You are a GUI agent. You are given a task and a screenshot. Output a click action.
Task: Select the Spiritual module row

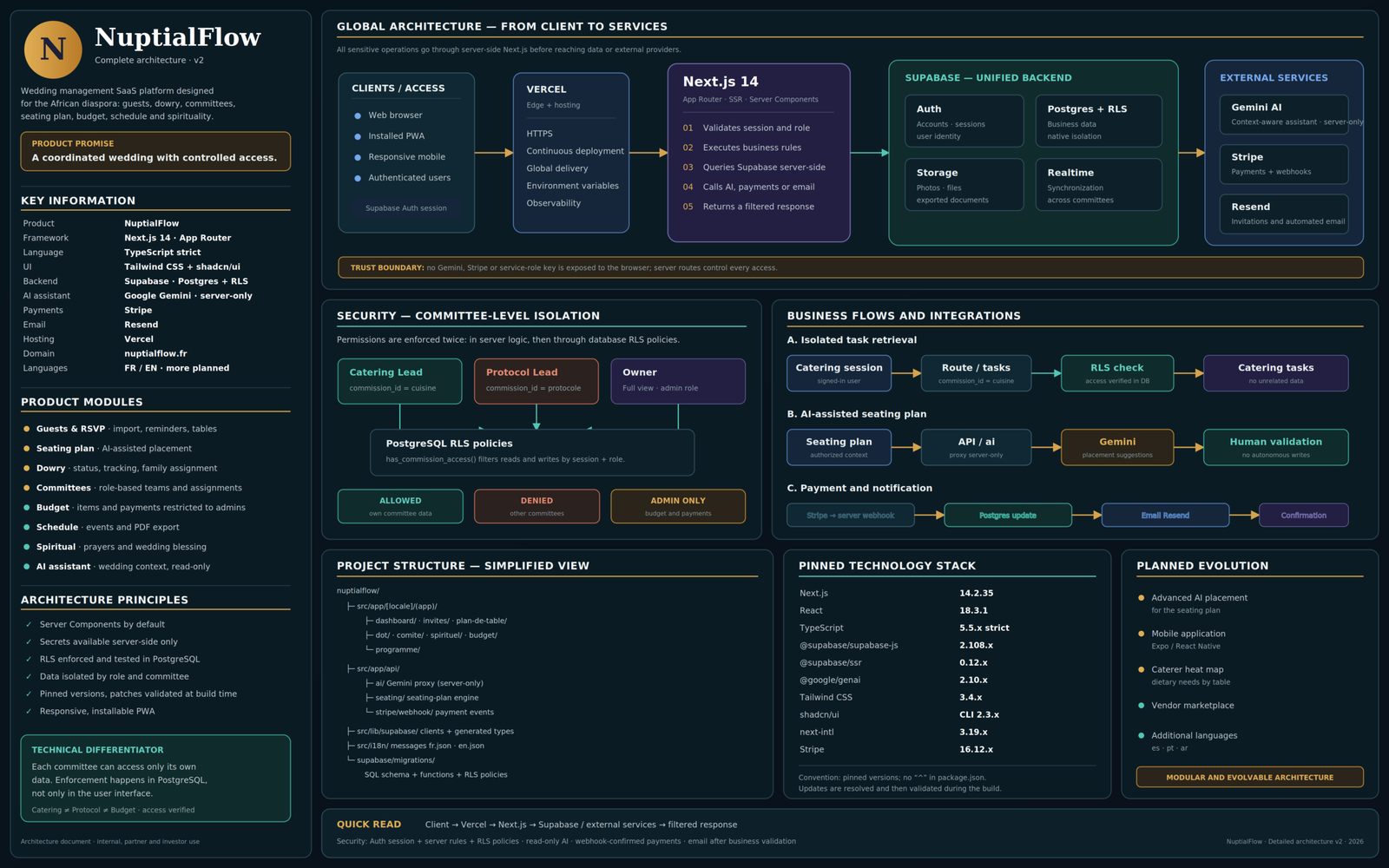(x=115, y=547)
